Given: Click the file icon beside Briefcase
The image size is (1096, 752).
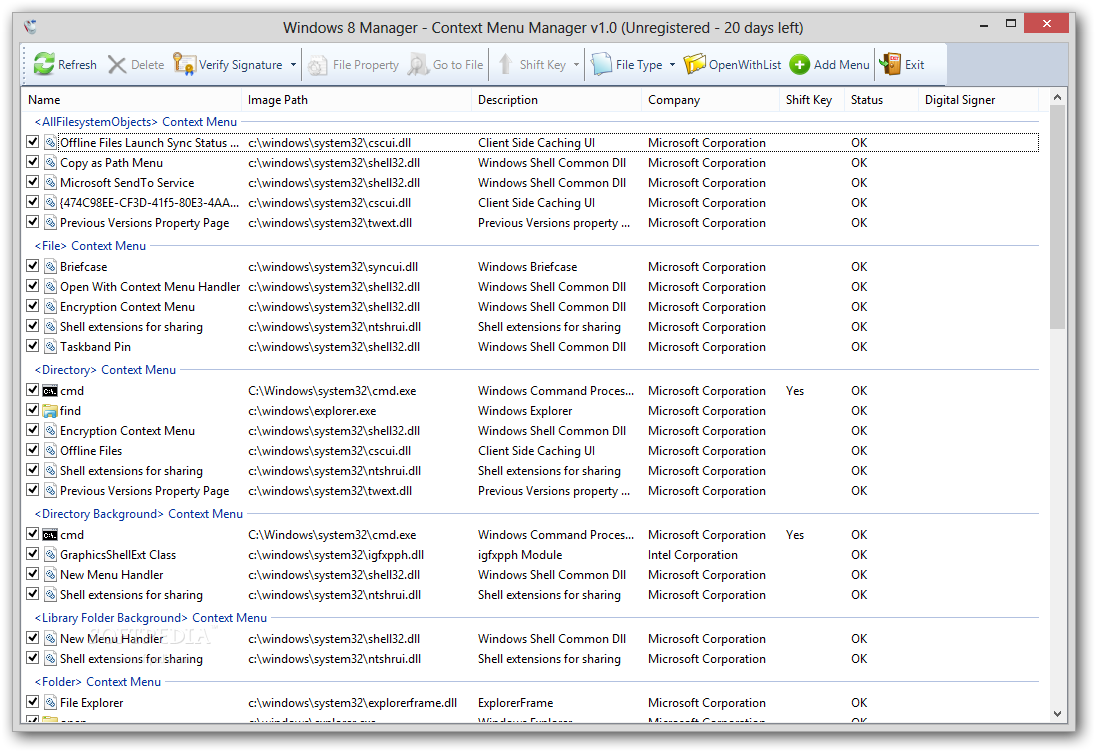Looking at the screenshot, I should (50, 267).
